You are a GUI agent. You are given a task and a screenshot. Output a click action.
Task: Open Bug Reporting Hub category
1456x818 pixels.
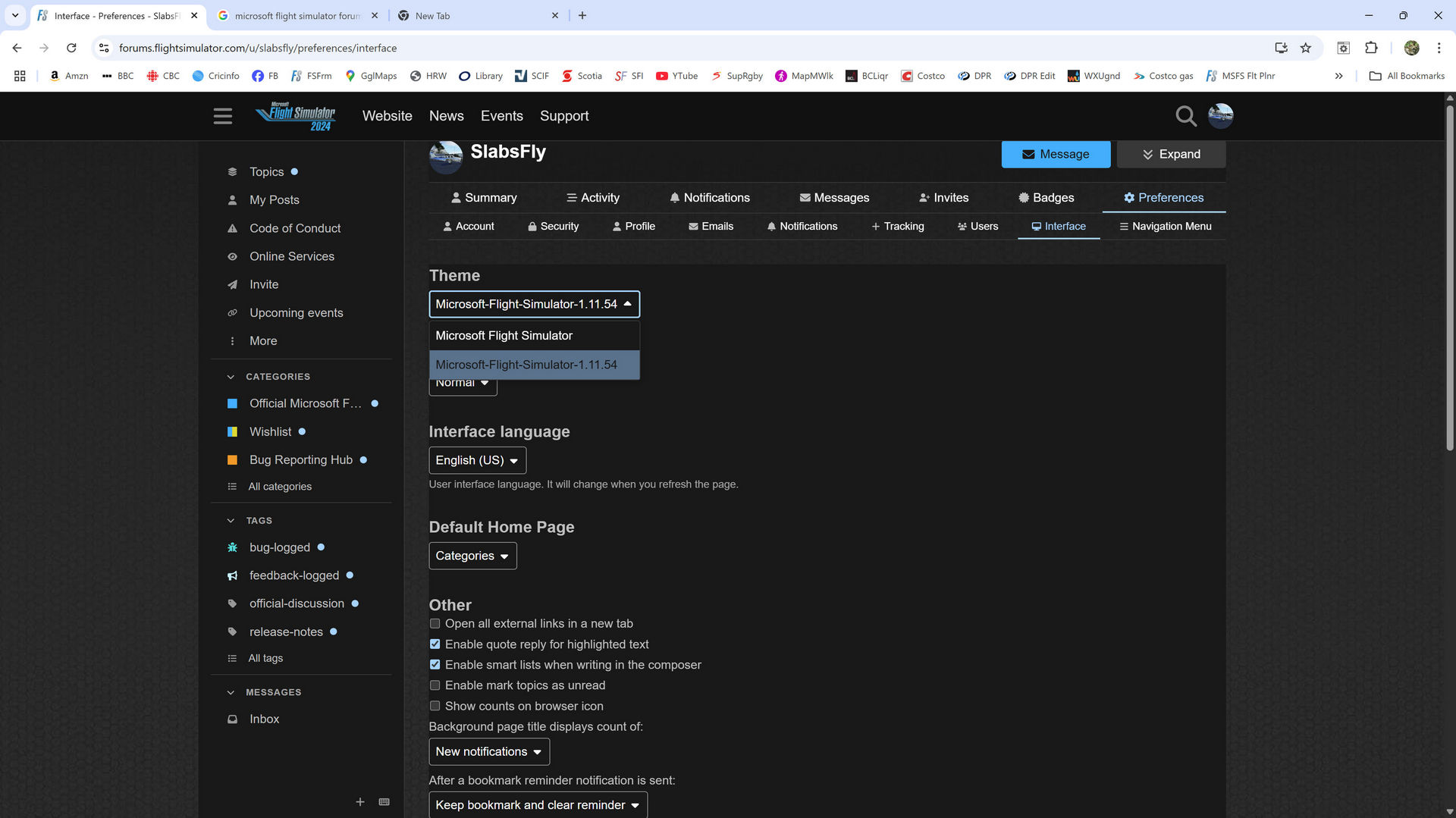[x=301, y=460]
